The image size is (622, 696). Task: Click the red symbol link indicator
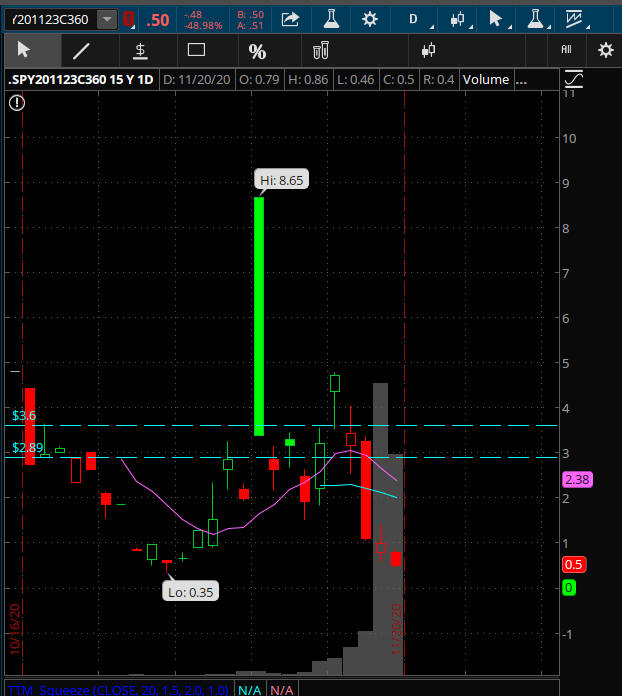(128, 19)
